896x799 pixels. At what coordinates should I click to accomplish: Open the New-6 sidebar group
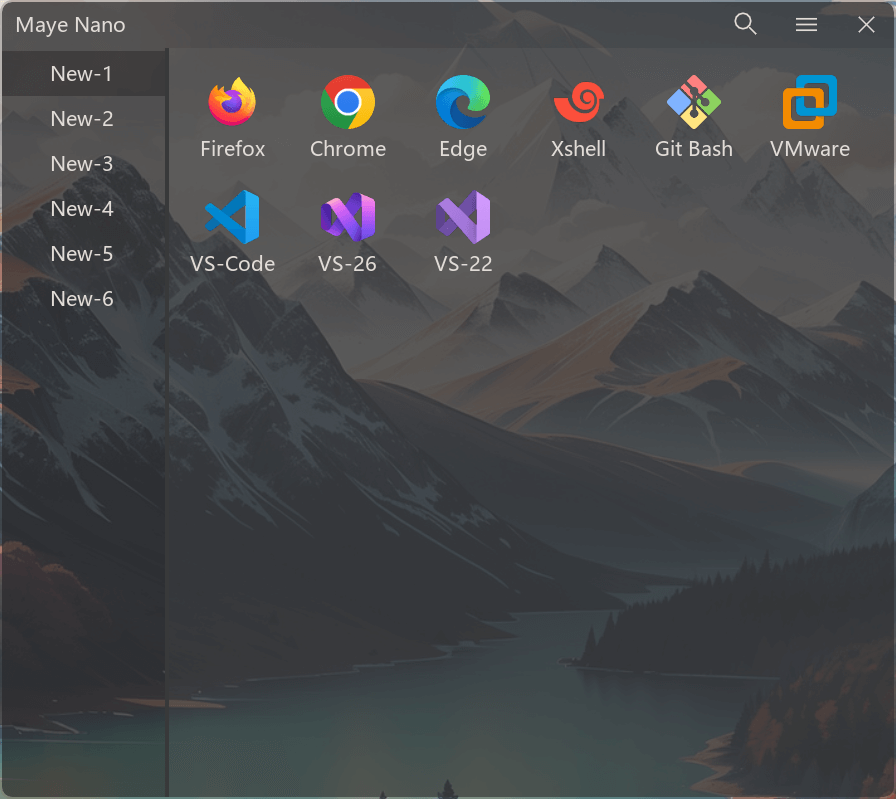click(82, 299)
